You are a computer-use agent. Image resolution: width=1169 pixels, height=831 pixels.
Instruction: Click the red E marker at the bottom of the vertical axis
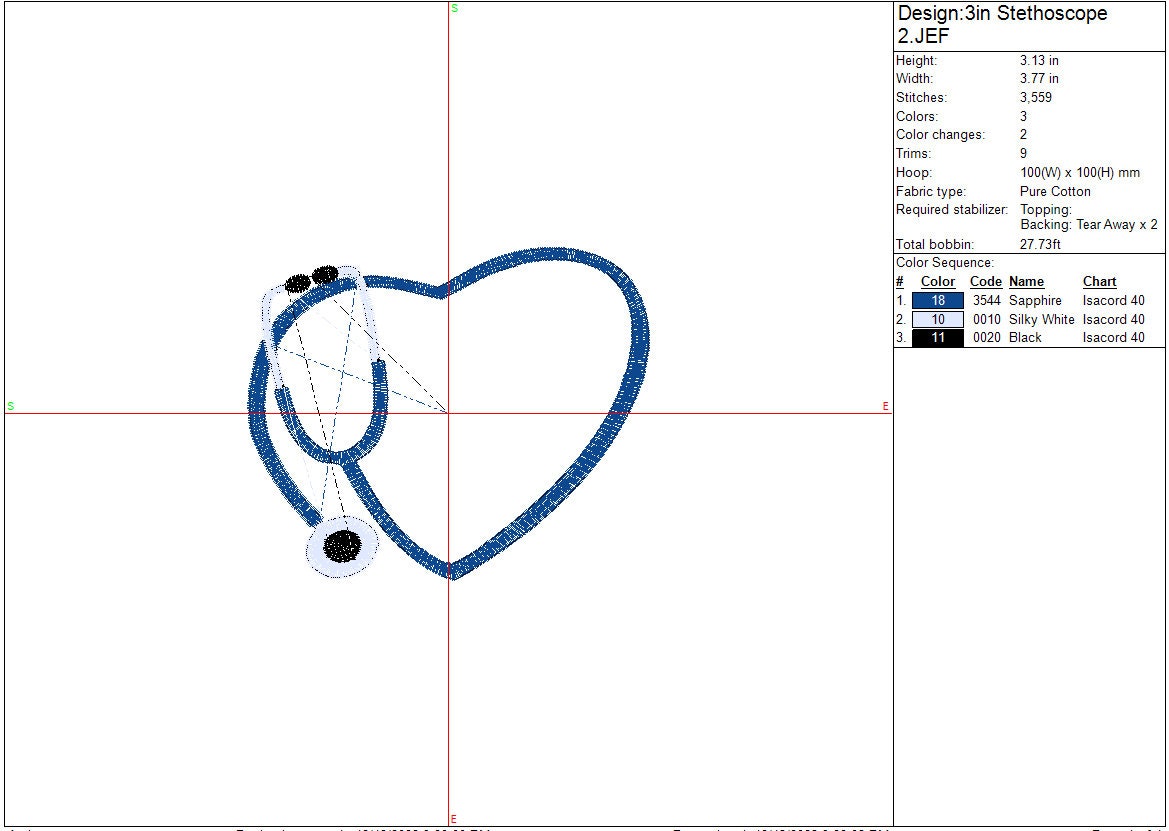point(454,819)
